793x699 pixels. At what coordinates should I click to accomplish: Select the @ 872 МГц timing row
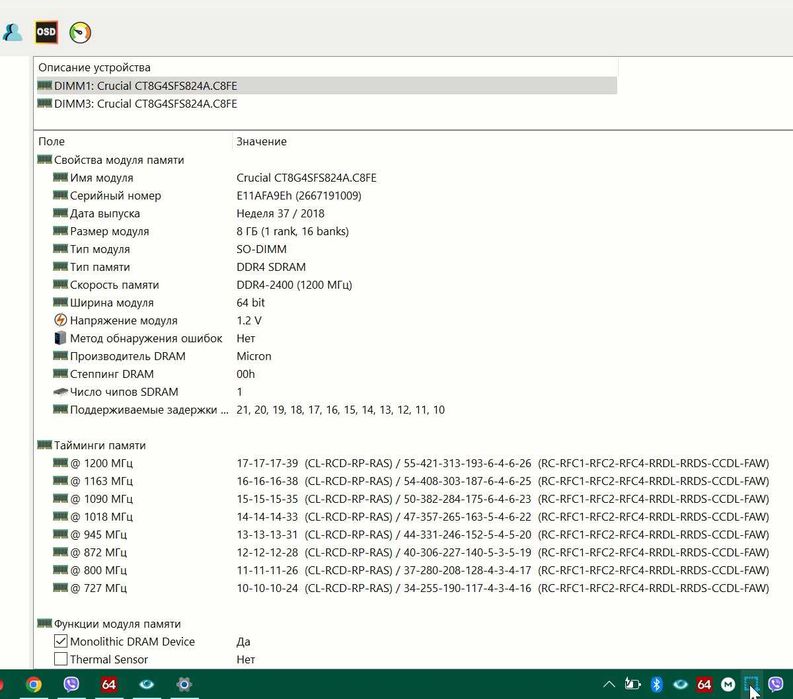click(411, 552)
